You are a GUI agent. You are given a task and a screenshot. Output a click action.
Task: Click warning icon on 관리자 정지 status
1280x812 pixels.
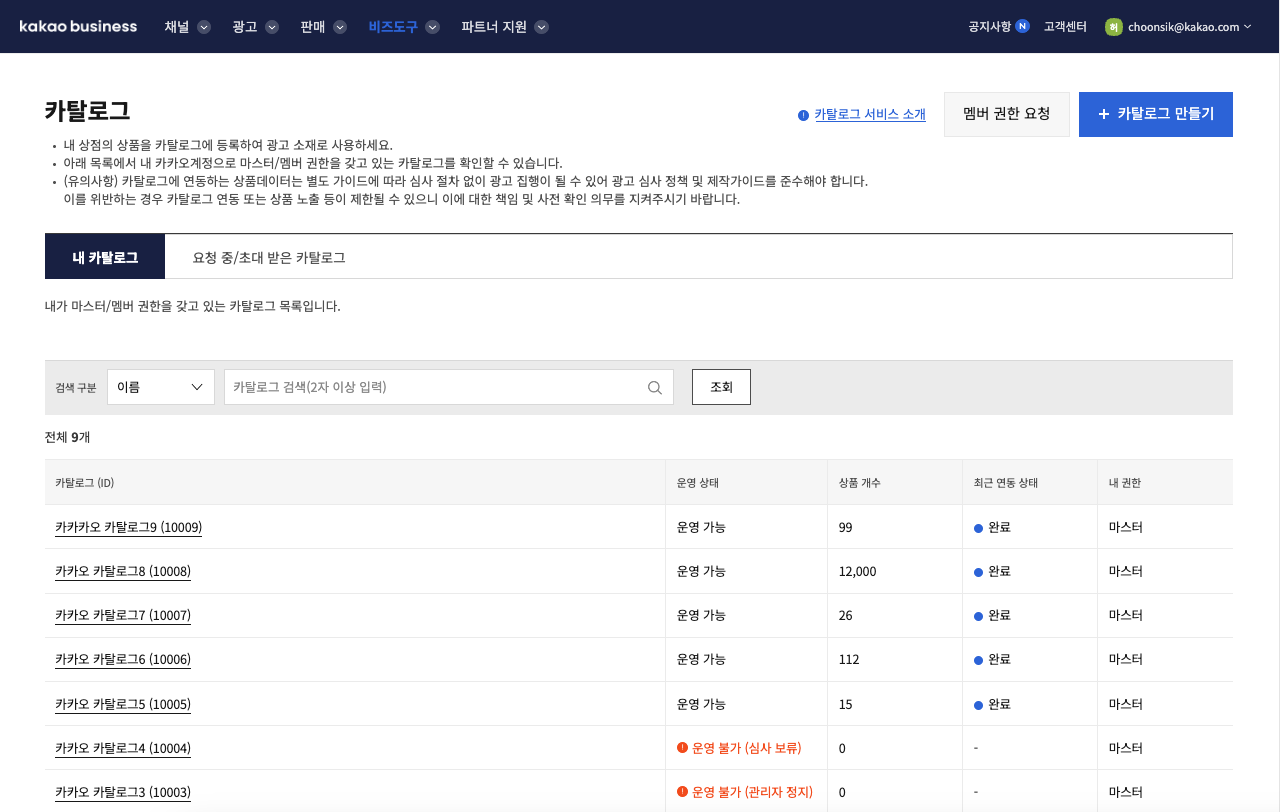point(683,792)
